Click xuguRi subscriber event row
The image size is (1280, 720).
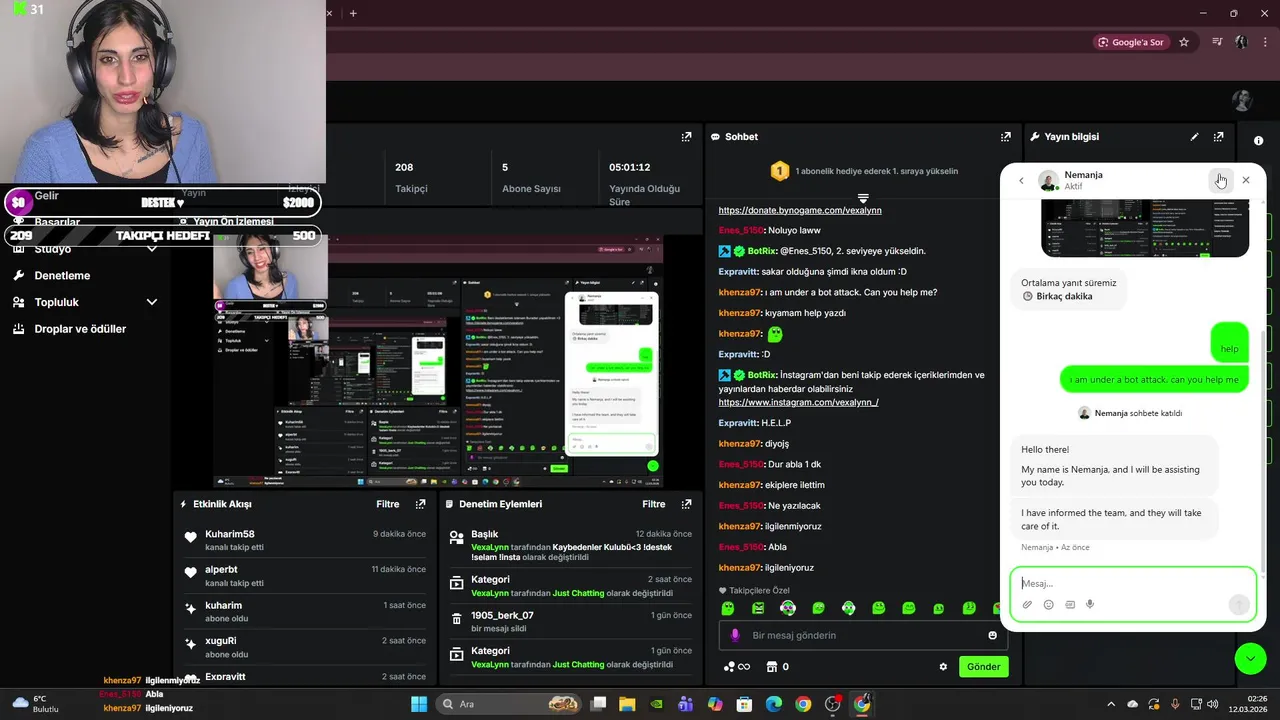304,647
